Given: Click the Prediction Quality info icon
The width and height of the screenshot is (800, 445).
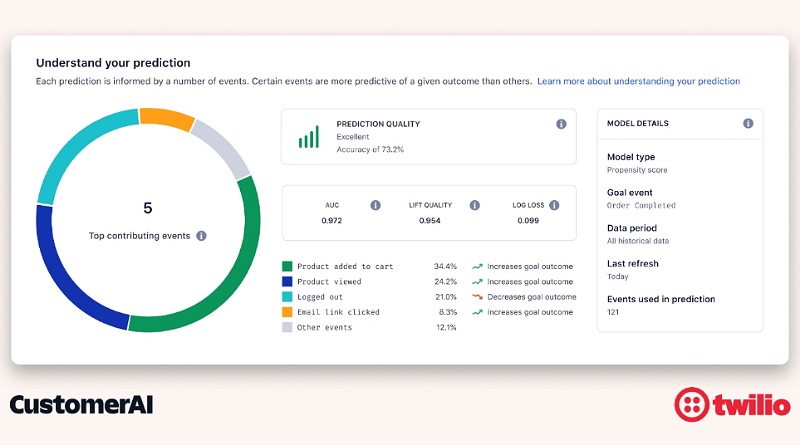Looking at the screenshot, I should click(561, 124).
